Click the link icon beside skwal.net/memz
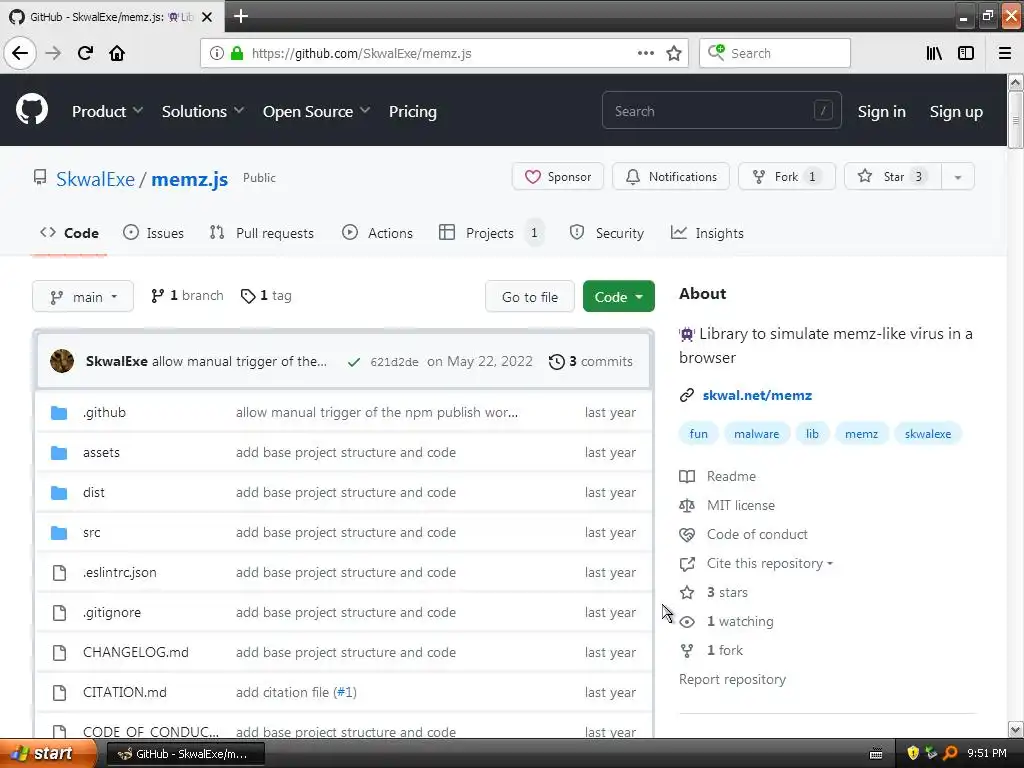This screenshot has width=1024, height=768. [686, 395]
